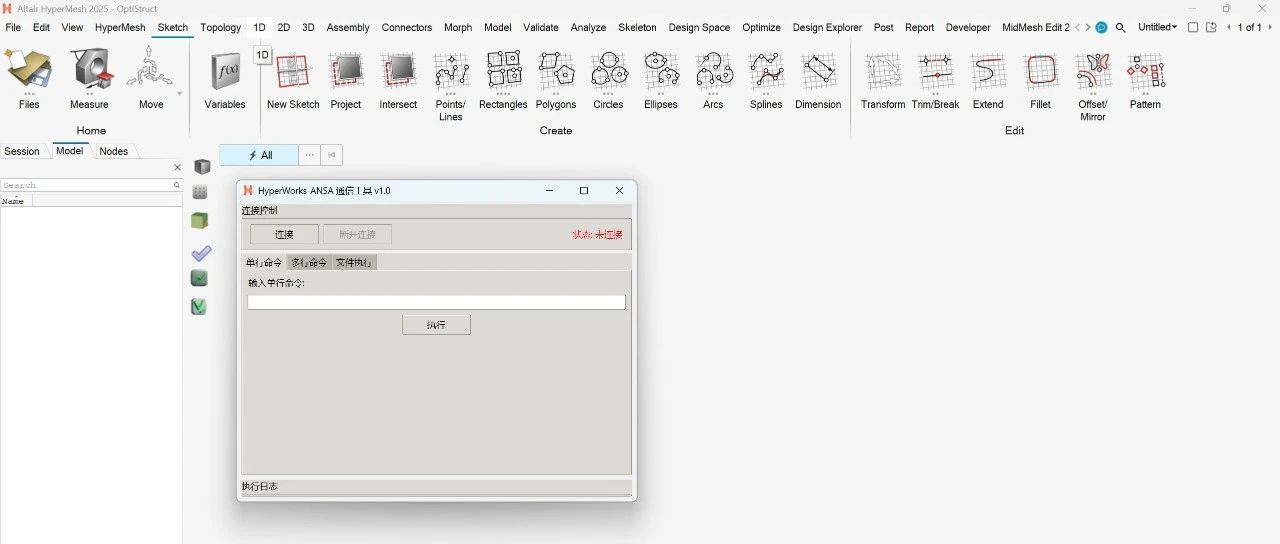Open the File menu

[13, 28]
